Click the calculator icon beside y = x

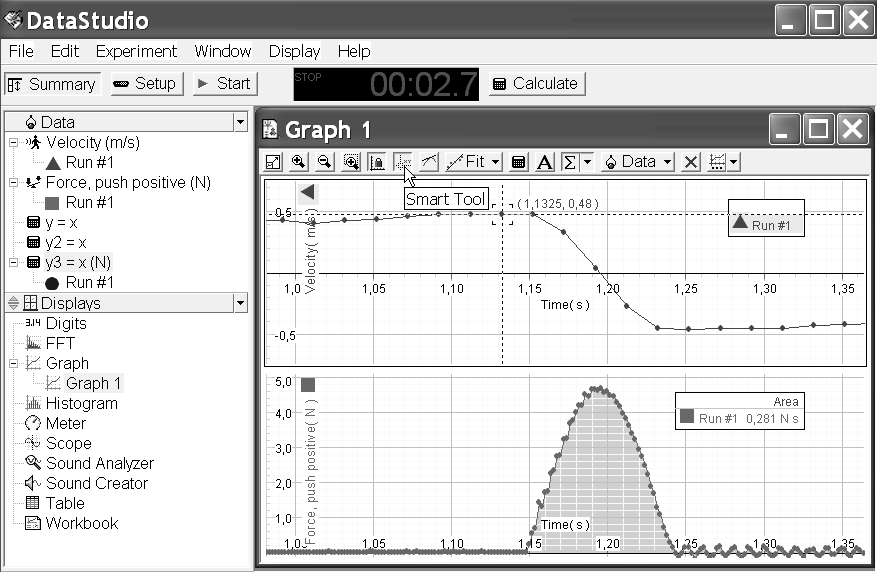pos(34,223)
